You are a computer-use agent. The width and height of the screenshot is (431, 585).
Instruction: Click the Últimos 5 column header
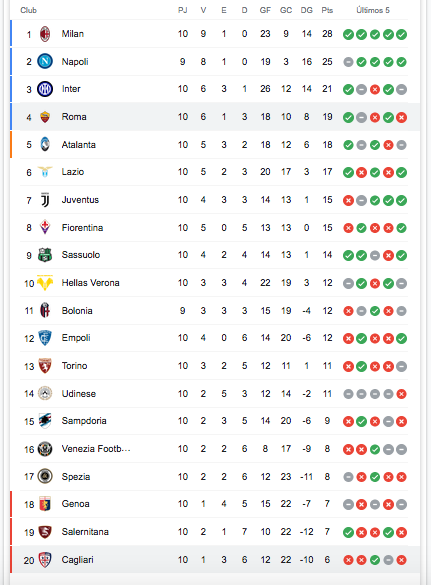coord(373,10)
